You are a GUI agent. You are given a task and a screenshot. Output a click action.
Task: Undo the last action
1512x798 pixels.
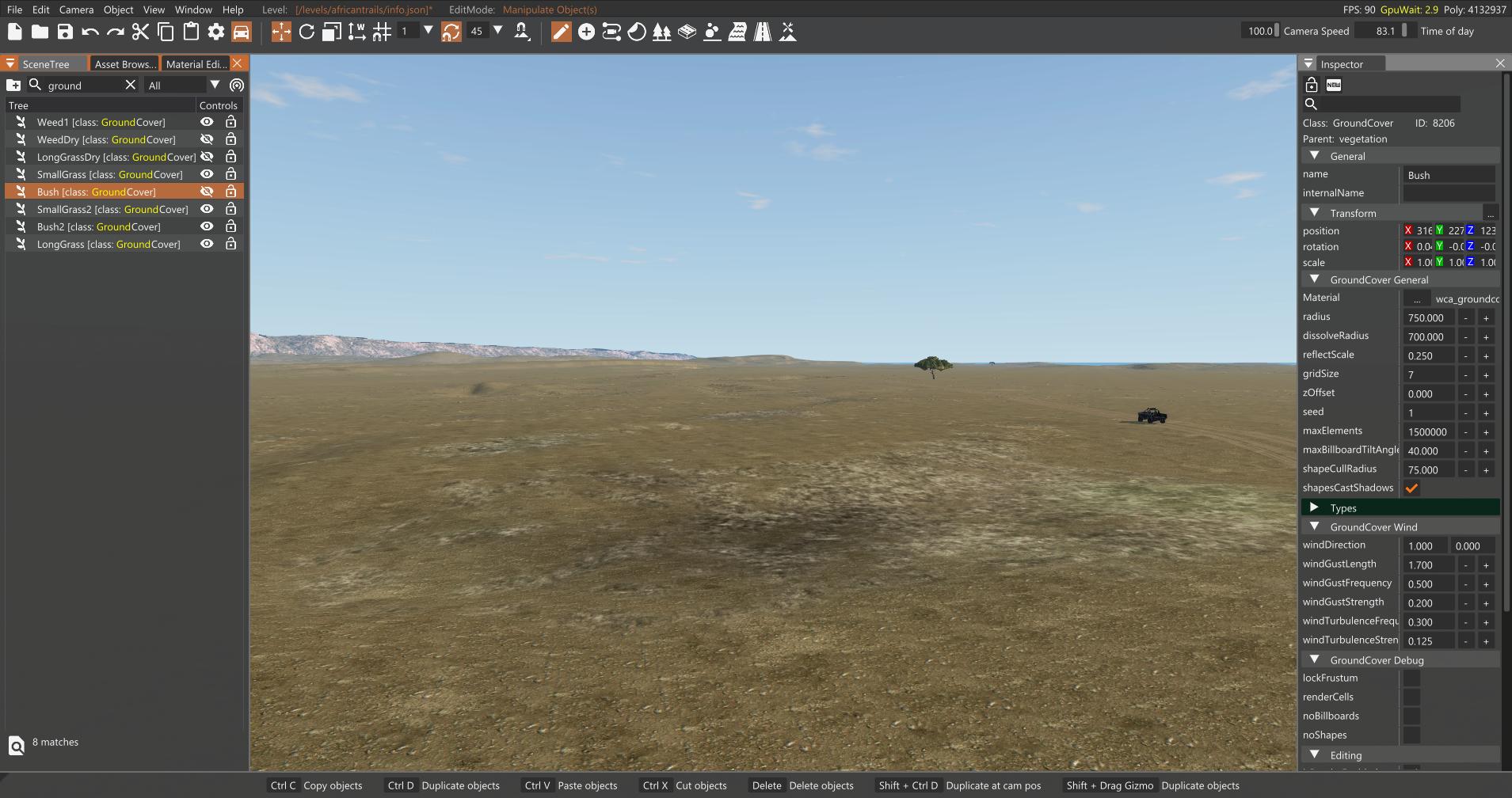pos(90,32)
